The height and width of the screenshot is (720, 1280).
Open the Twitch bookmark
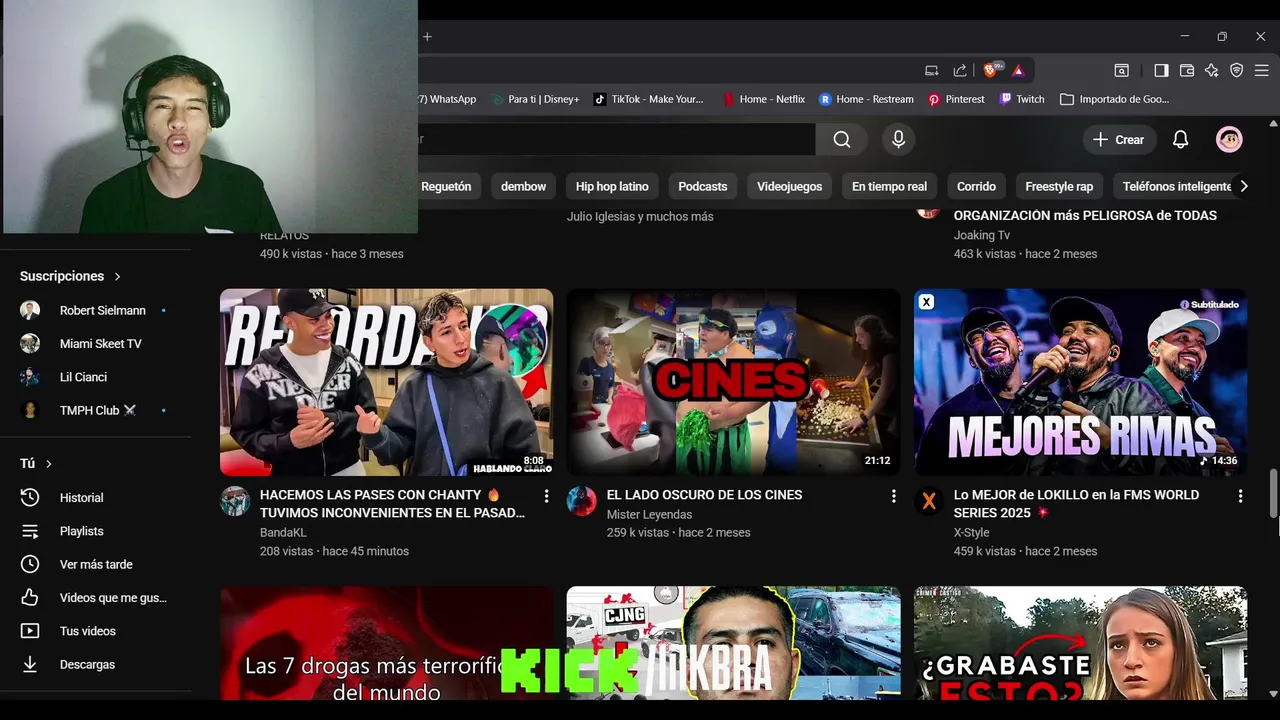[1021, 99]
